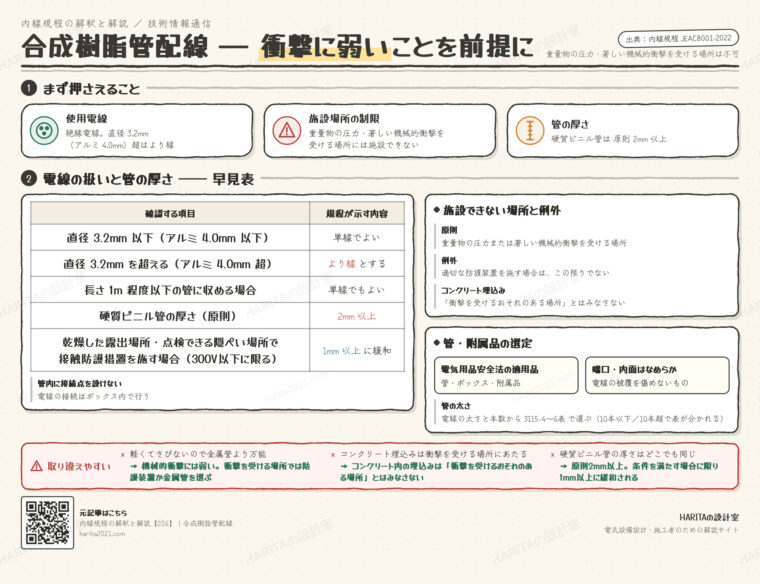Select the red cell 2mm 以上
This screenshot has height=584, width=760.
pyautogui.click(x=357, y=316)
